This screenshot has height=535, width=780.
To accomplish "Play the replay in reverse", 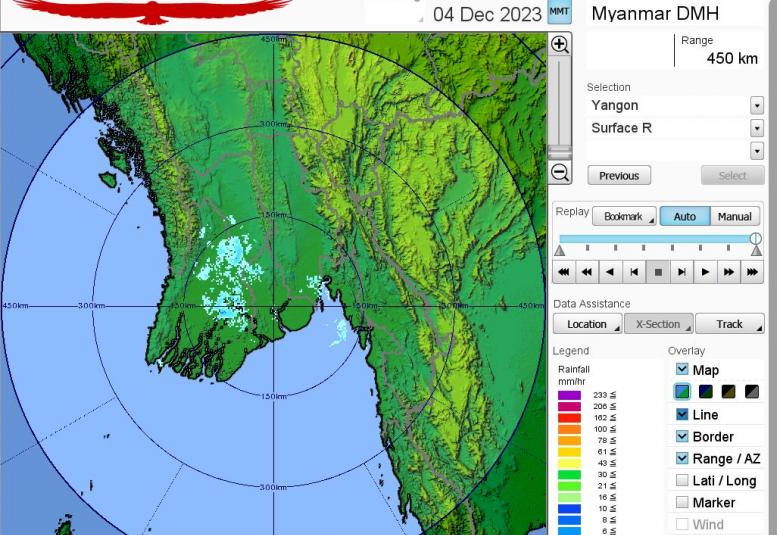I will (610, 271).
